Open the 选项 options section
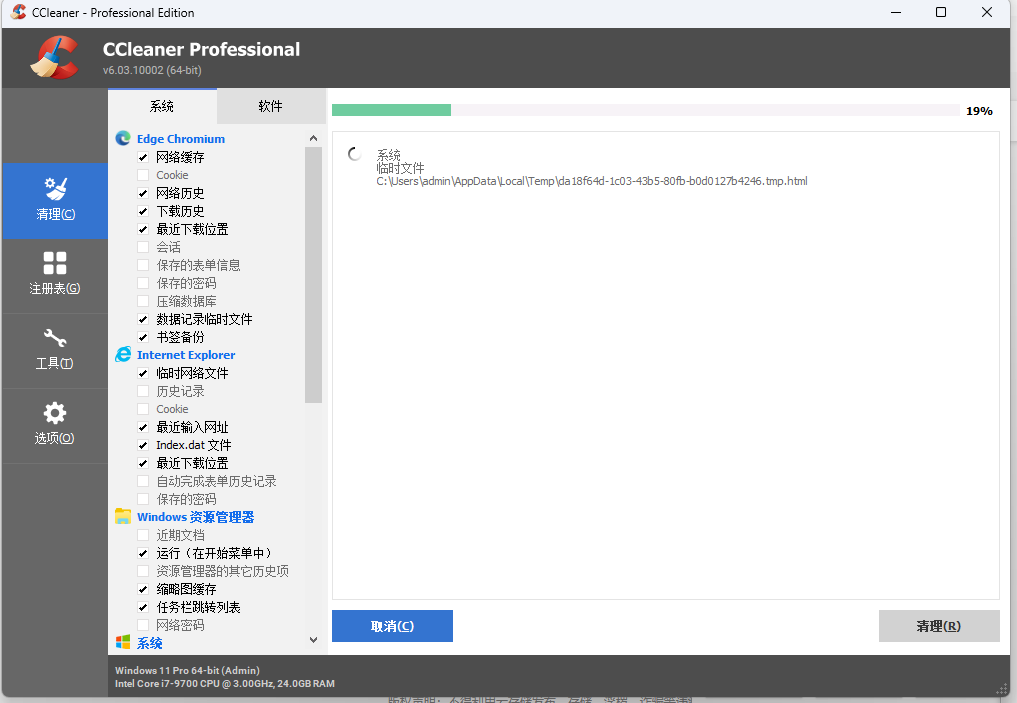1017x703 pixels. coord(55,425)
